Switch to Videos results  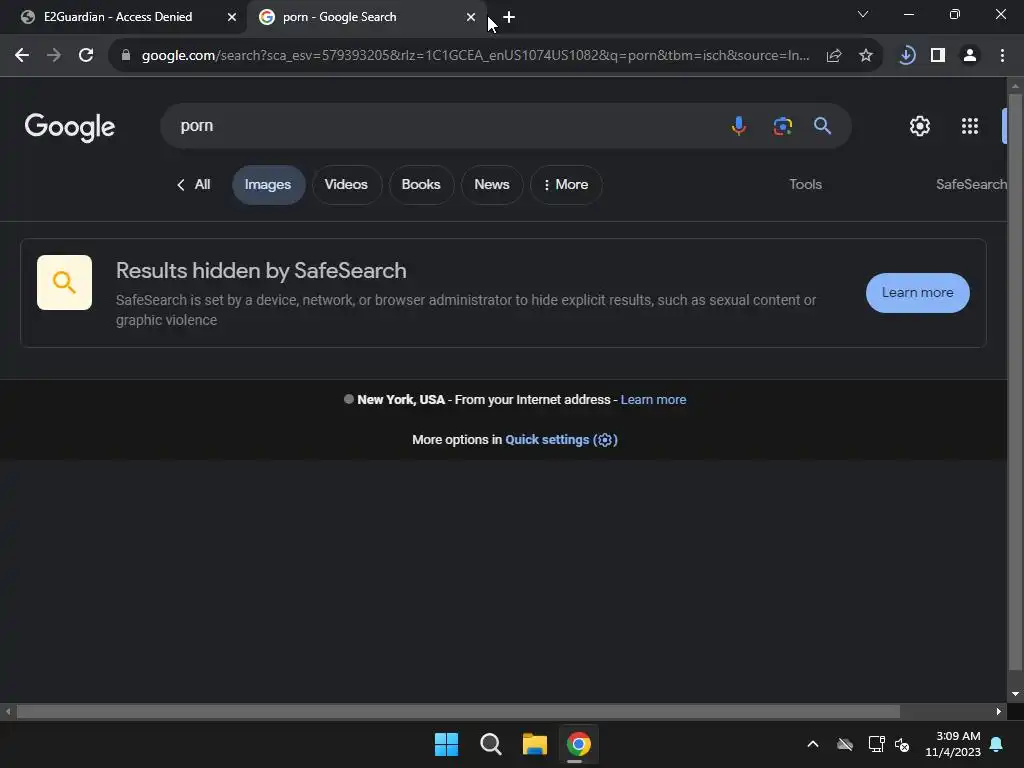point(346,185)
